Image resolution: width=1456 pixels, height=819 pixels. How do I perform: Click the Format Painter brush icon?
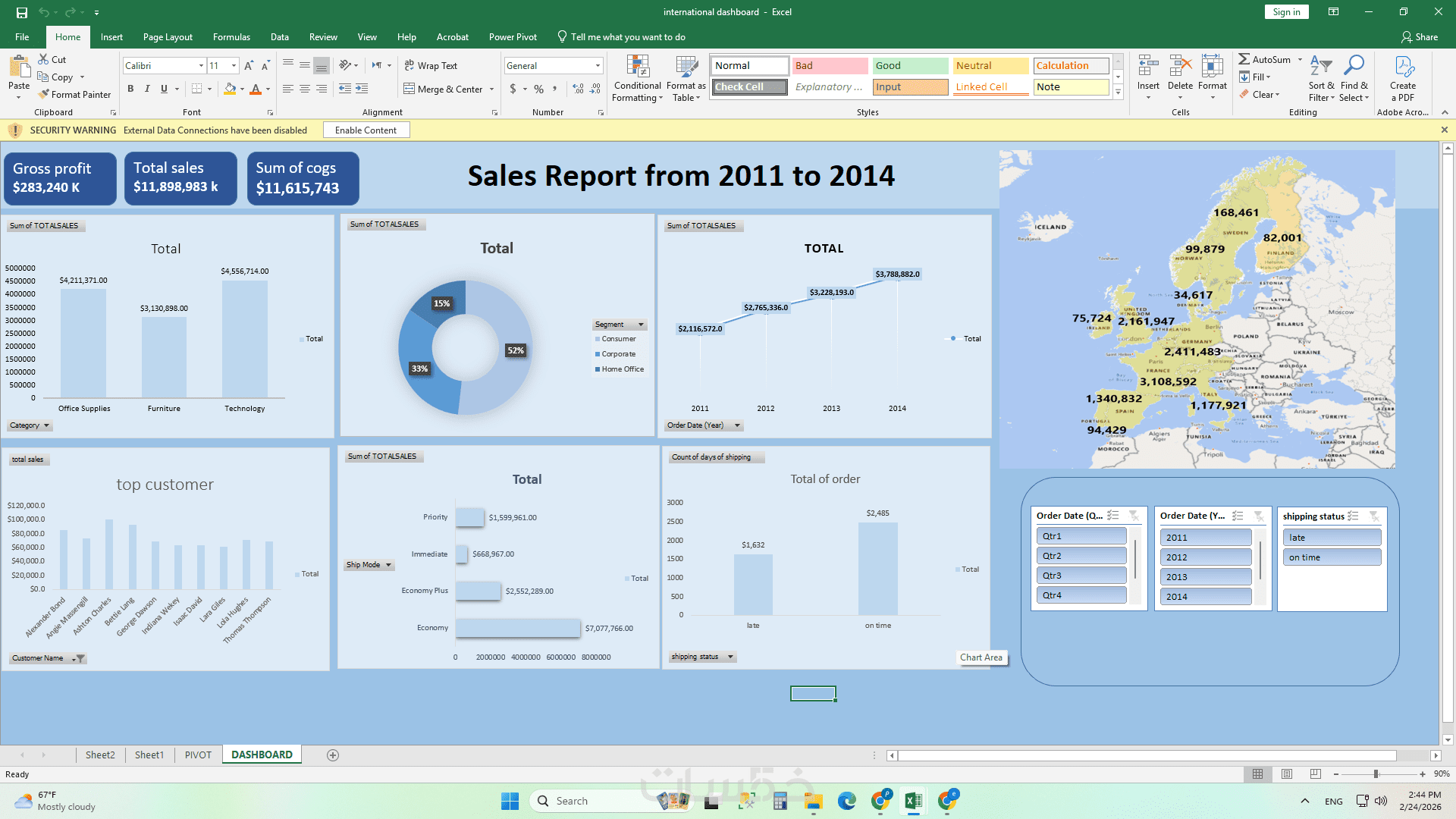[x=44, y=95]
